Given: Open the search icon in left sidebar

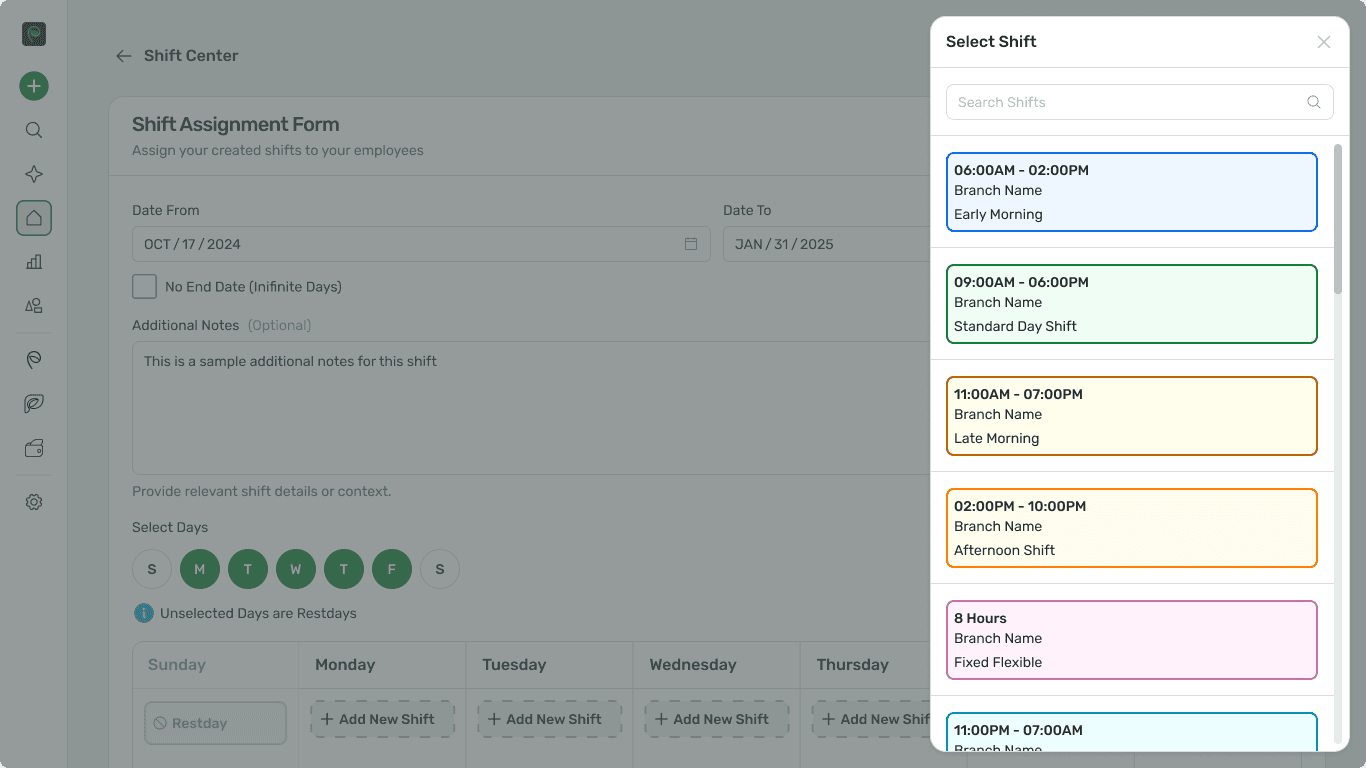Looking at the screenshot, I should click(34, 130).
